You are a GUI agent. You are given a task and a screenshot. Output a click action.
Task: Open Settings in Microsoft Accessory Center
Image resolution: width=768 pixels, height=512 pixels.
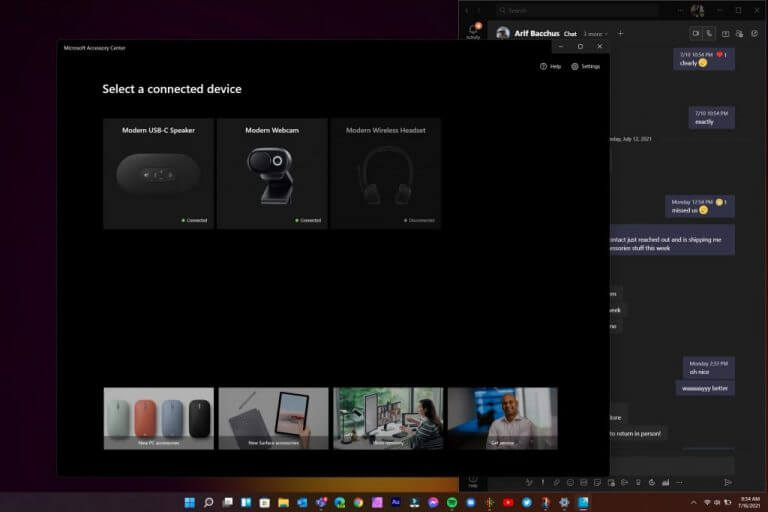point(585,66)
